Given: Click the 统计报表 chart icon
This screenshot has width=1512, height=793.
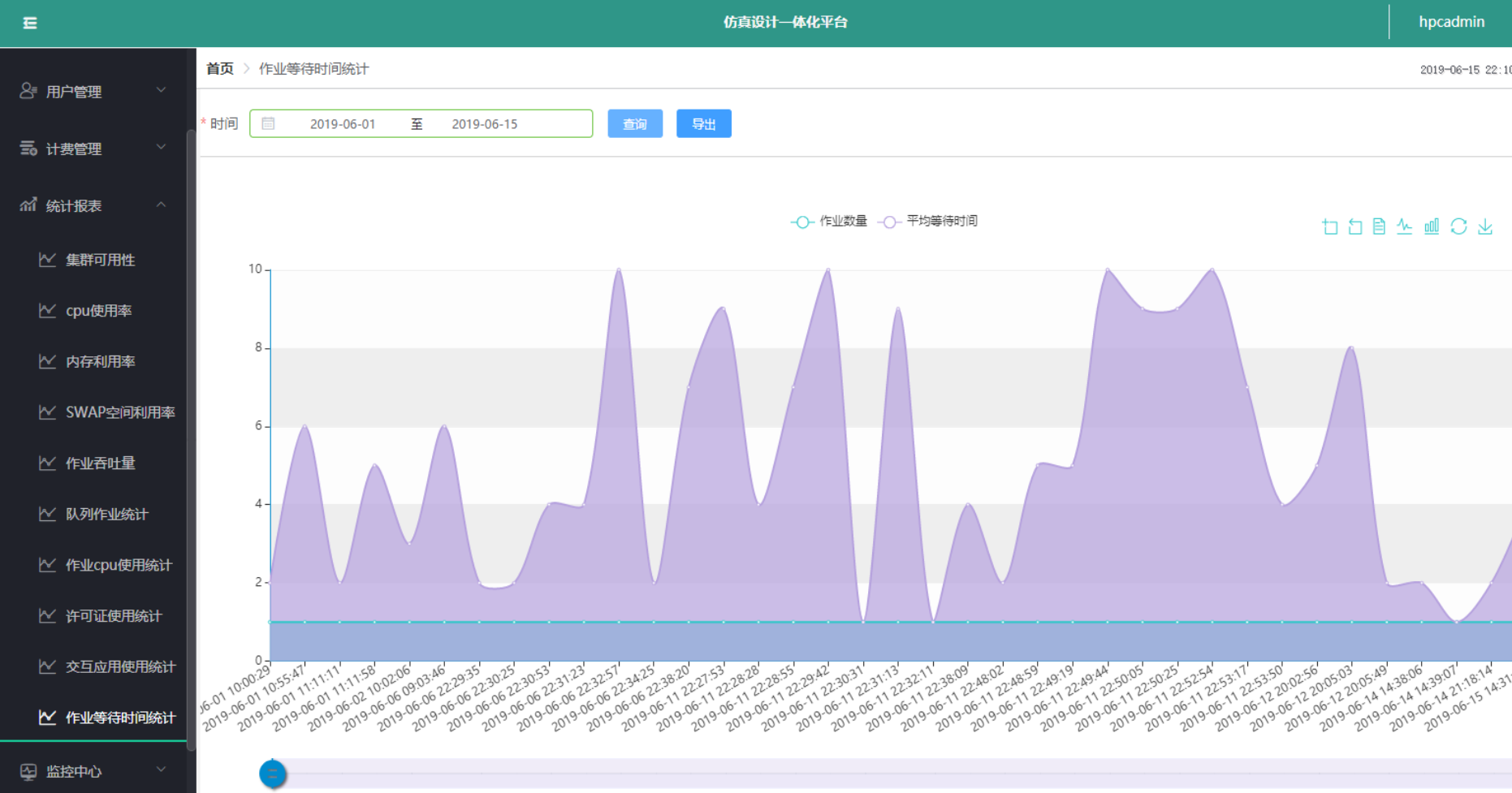Looking at the screenshot, I should pos(28,205).
